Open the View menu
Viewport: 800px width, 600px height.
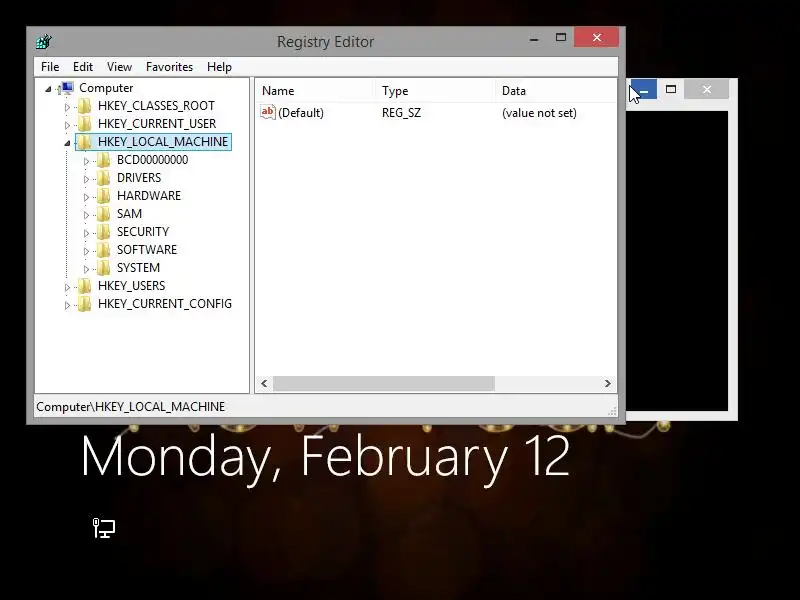pos(119,67)
